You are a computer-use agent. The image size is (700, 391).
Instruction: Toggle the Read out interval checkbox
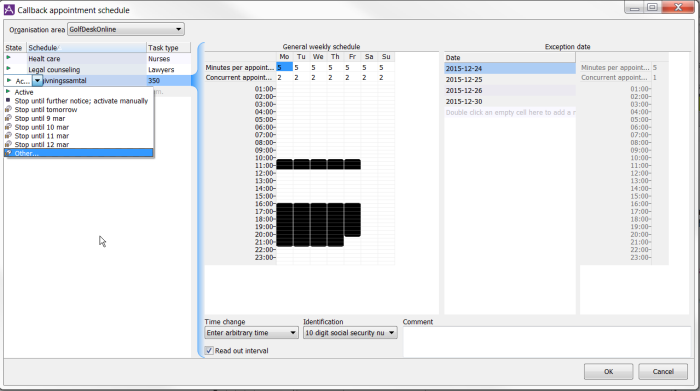(209, 351)
